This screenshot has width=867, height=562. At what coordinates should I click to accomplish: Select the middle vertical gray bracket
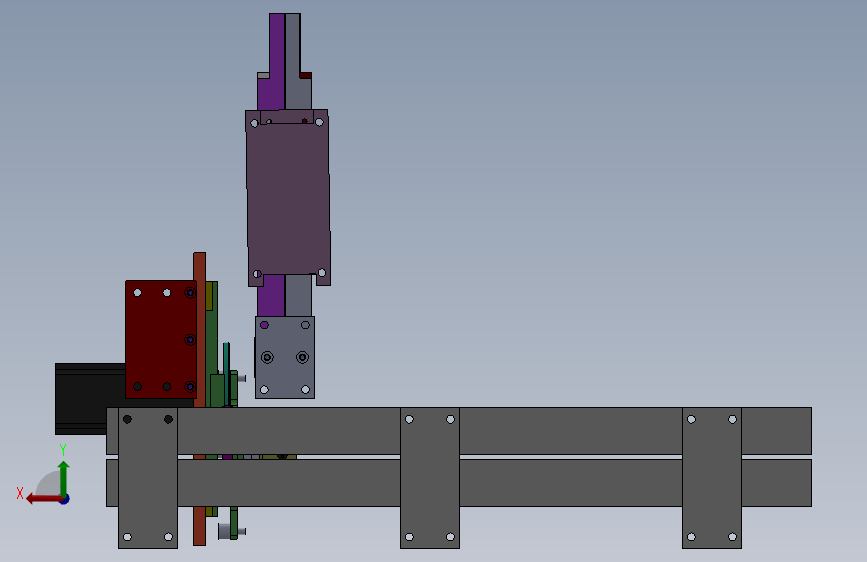tap(430, 478)
